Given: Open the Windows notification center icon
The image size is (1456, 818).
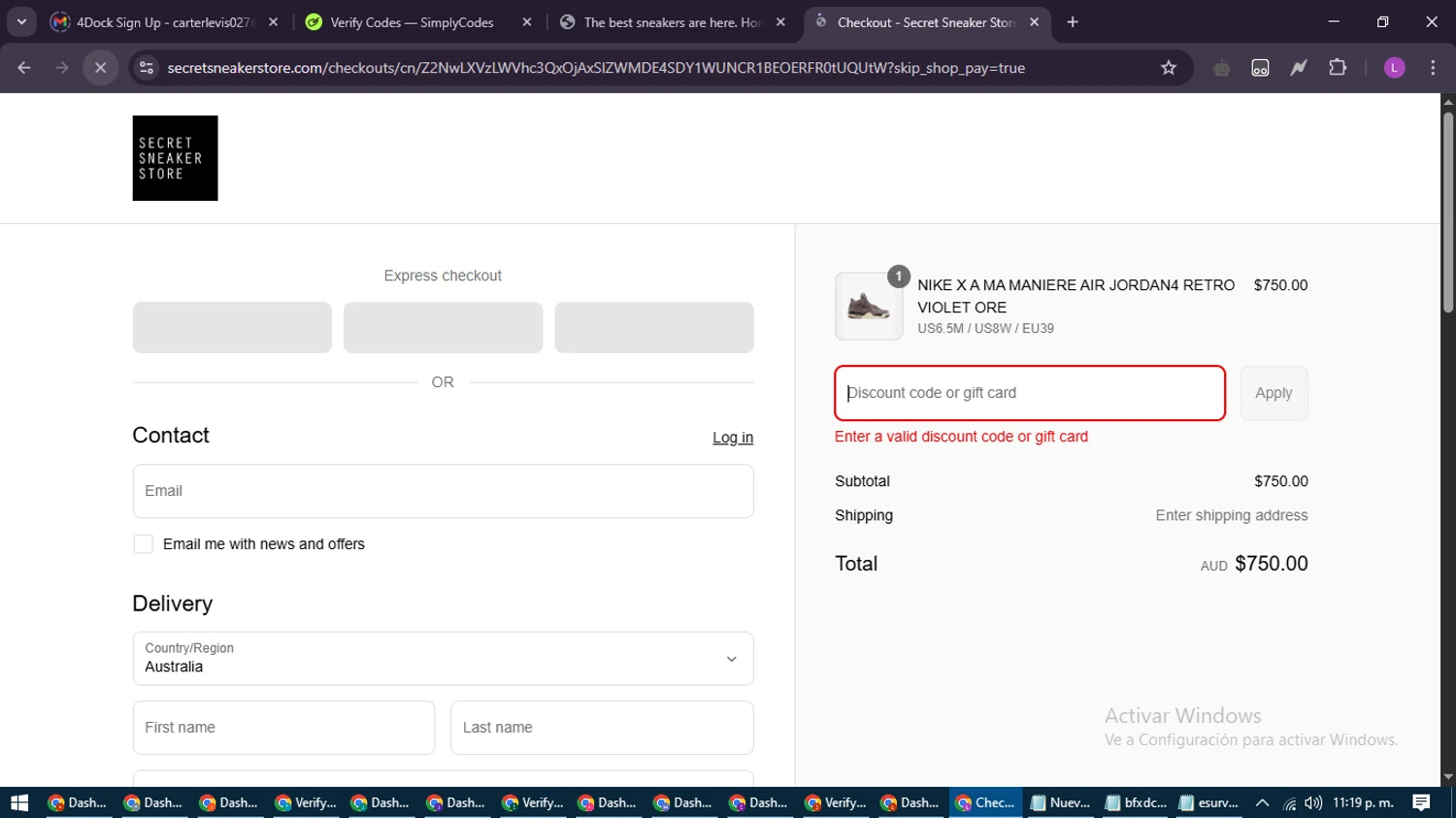Looking at the screenshot, I should click(1421, 802).
